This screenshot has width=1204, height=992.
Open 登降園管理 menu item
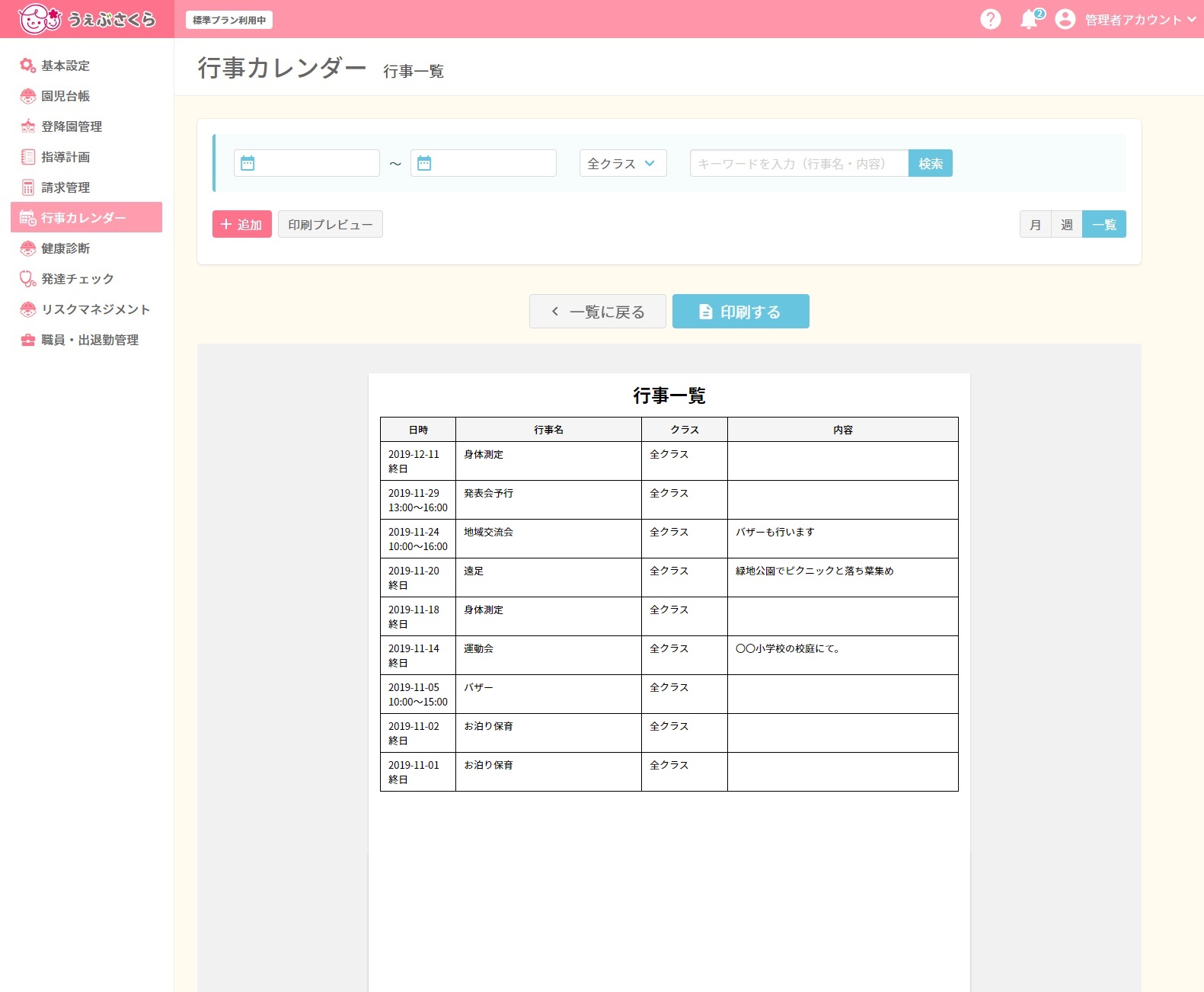coord(87,126)
